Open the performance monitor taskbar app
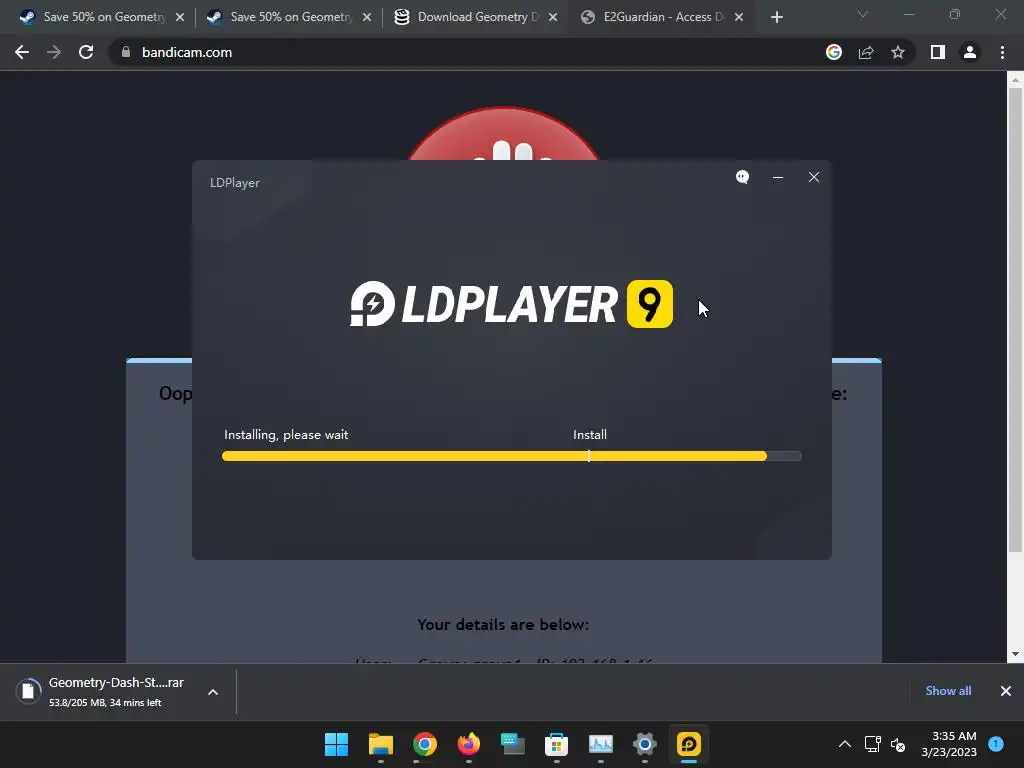Screen dimensions: 1024x768 (x=601, y=744)
